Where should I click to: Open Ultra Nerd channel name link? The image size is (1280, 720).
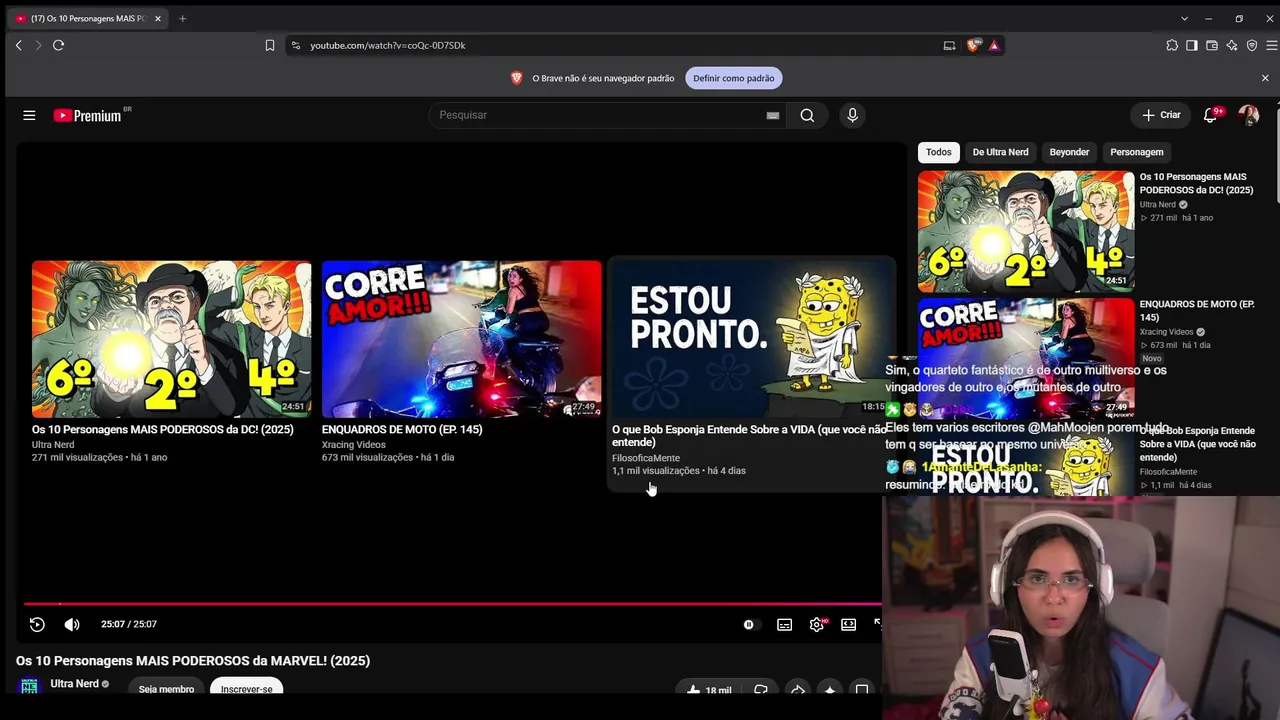tap(75, 684)
